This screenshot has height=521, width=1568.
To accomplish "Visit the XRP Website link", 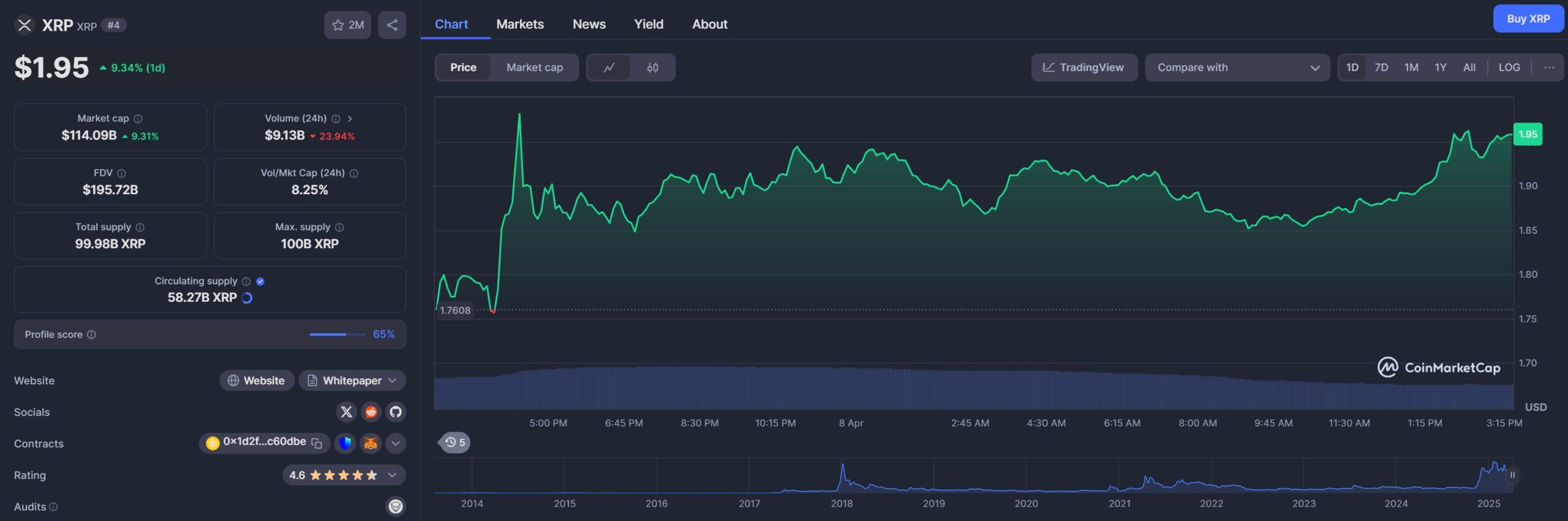I will [257, 381].
